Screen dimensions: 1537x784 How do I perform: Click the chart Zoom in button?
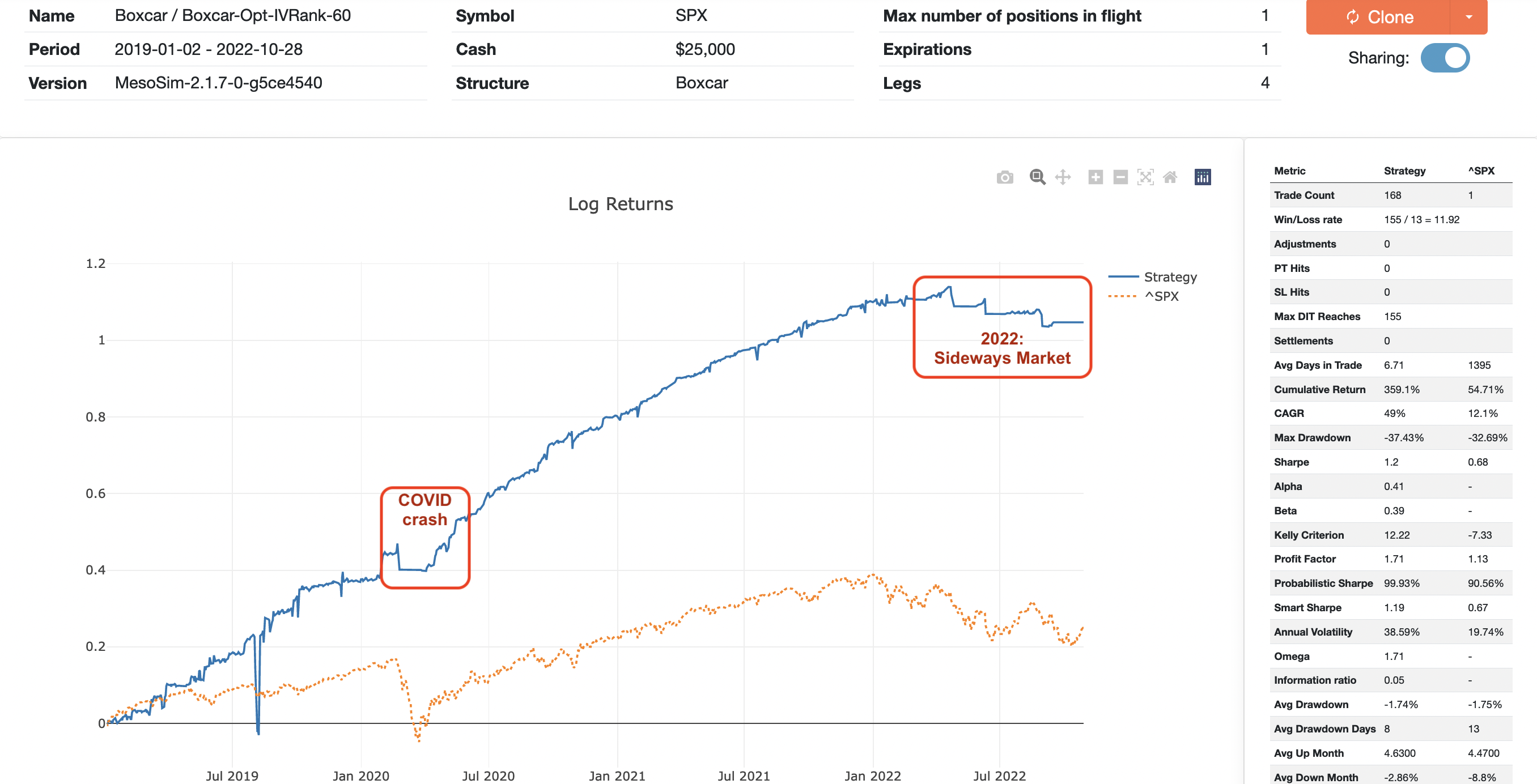coord(1096,177)
